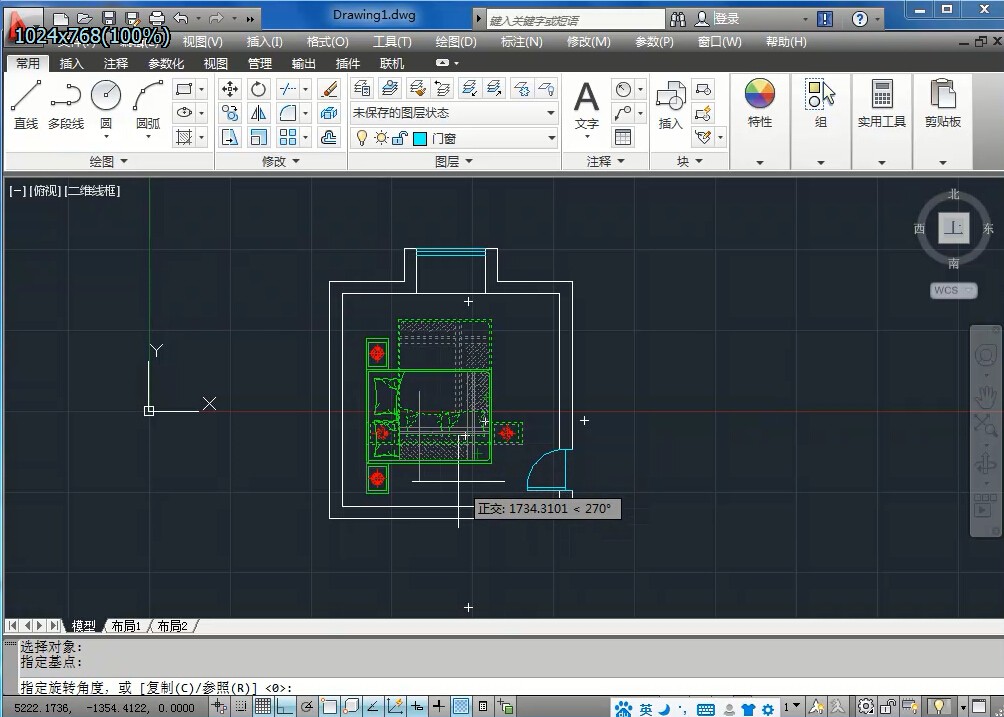Viewport: 1004px width, 717px height.
Task: Click the Array tool icon
Action: coord(289,137)
